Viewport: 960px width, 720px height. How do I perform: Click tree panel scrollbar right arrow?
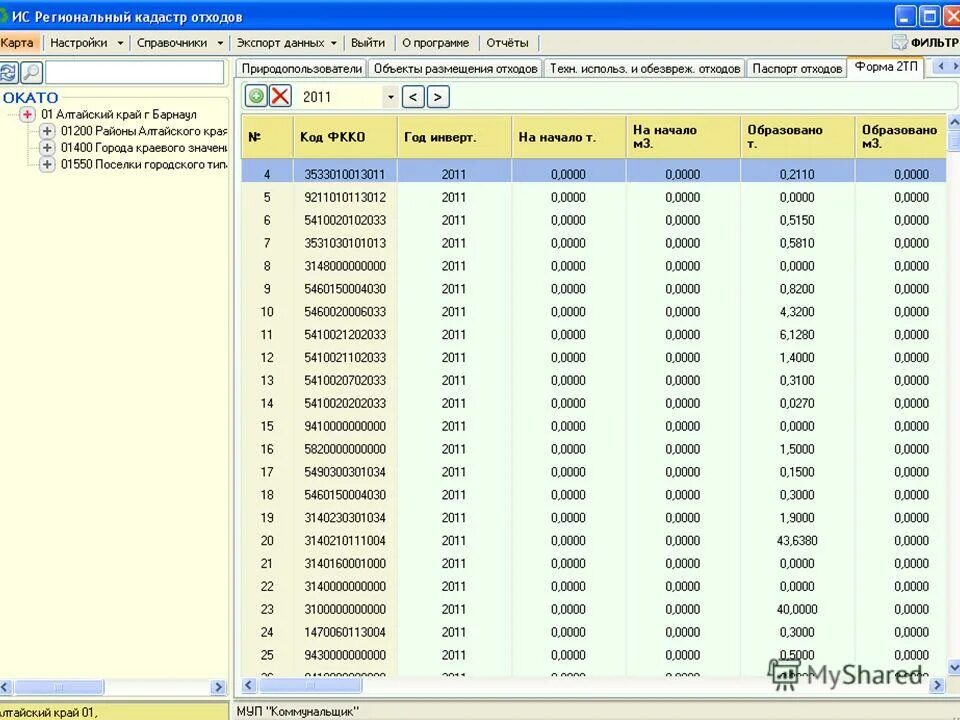(219, 687)
